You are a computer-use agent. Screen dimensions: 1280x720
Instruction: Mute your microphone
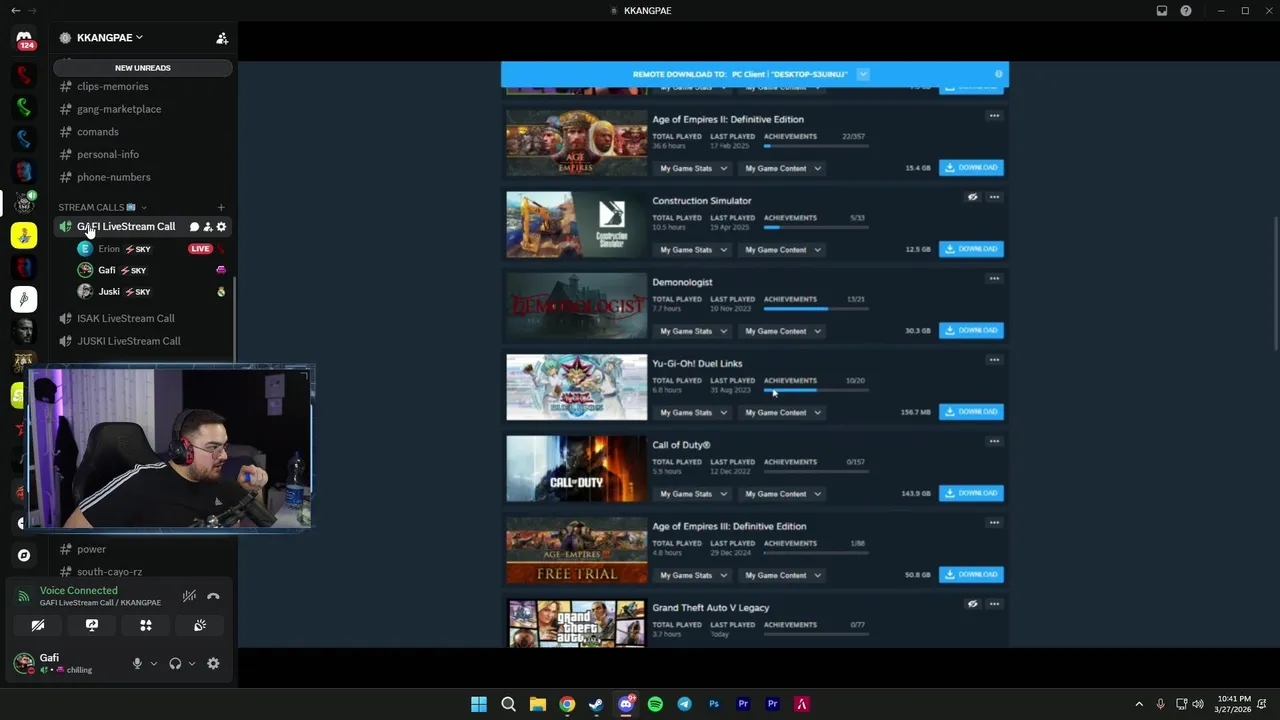137,663
